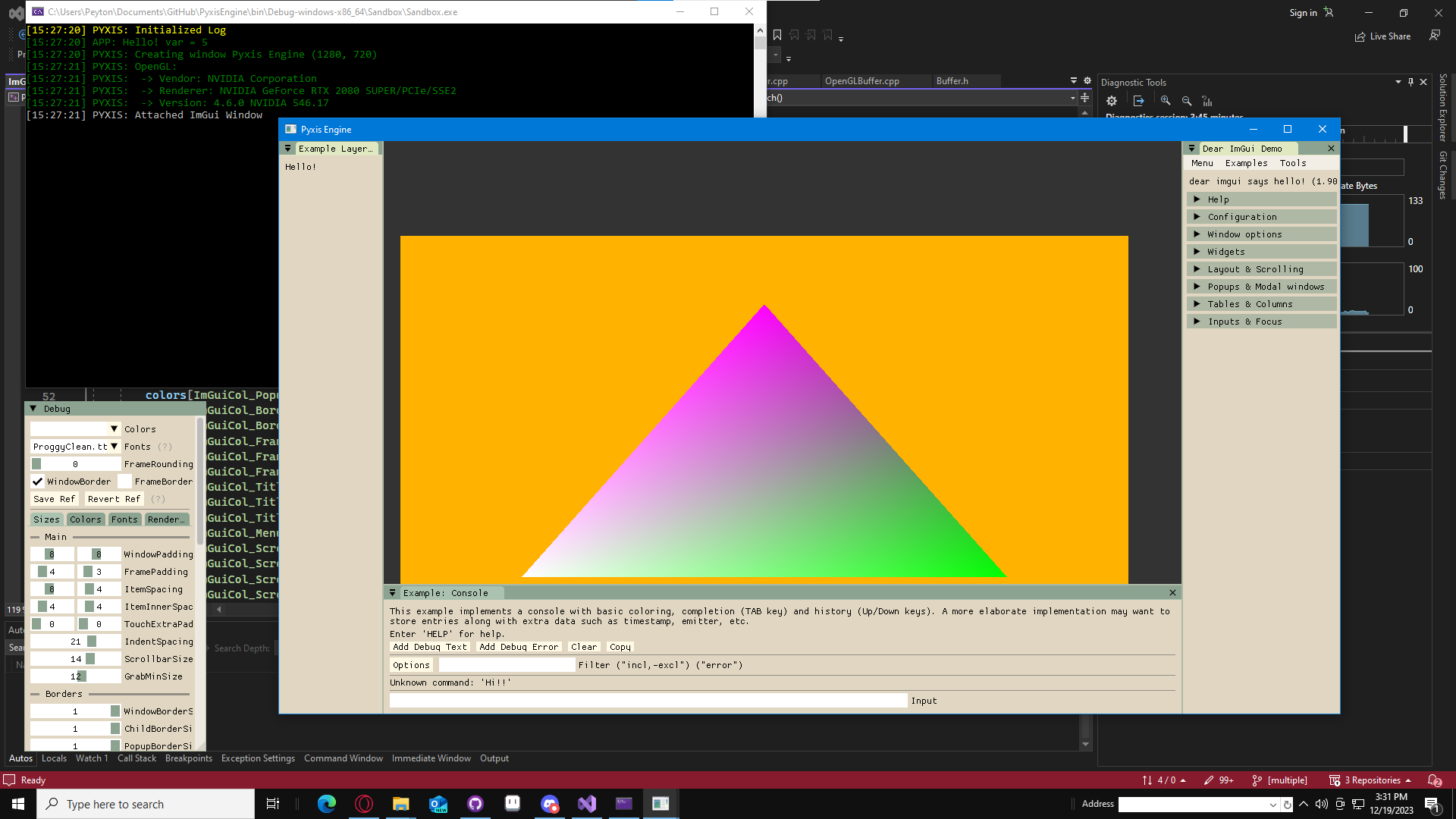Click the Clear button in console

[584, 647]
